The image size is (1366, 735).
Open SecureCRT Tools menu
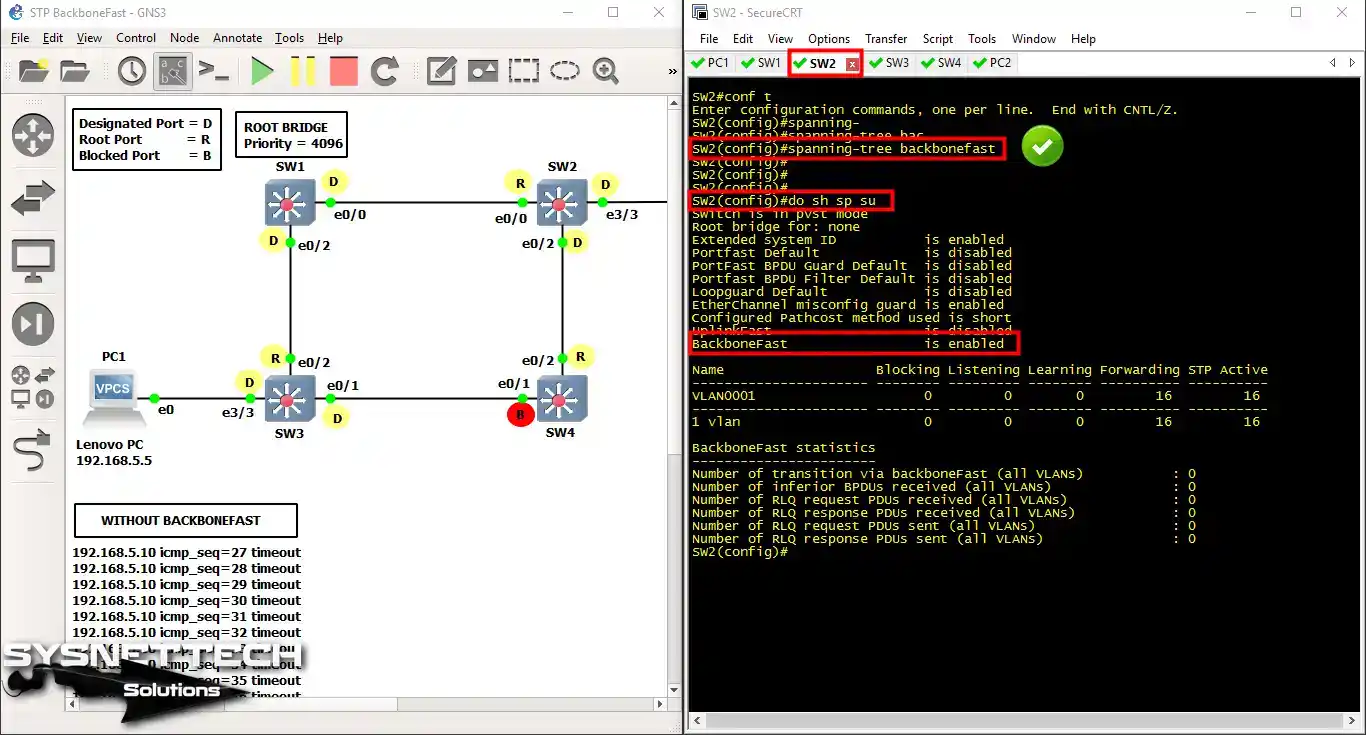coord(982,39)
